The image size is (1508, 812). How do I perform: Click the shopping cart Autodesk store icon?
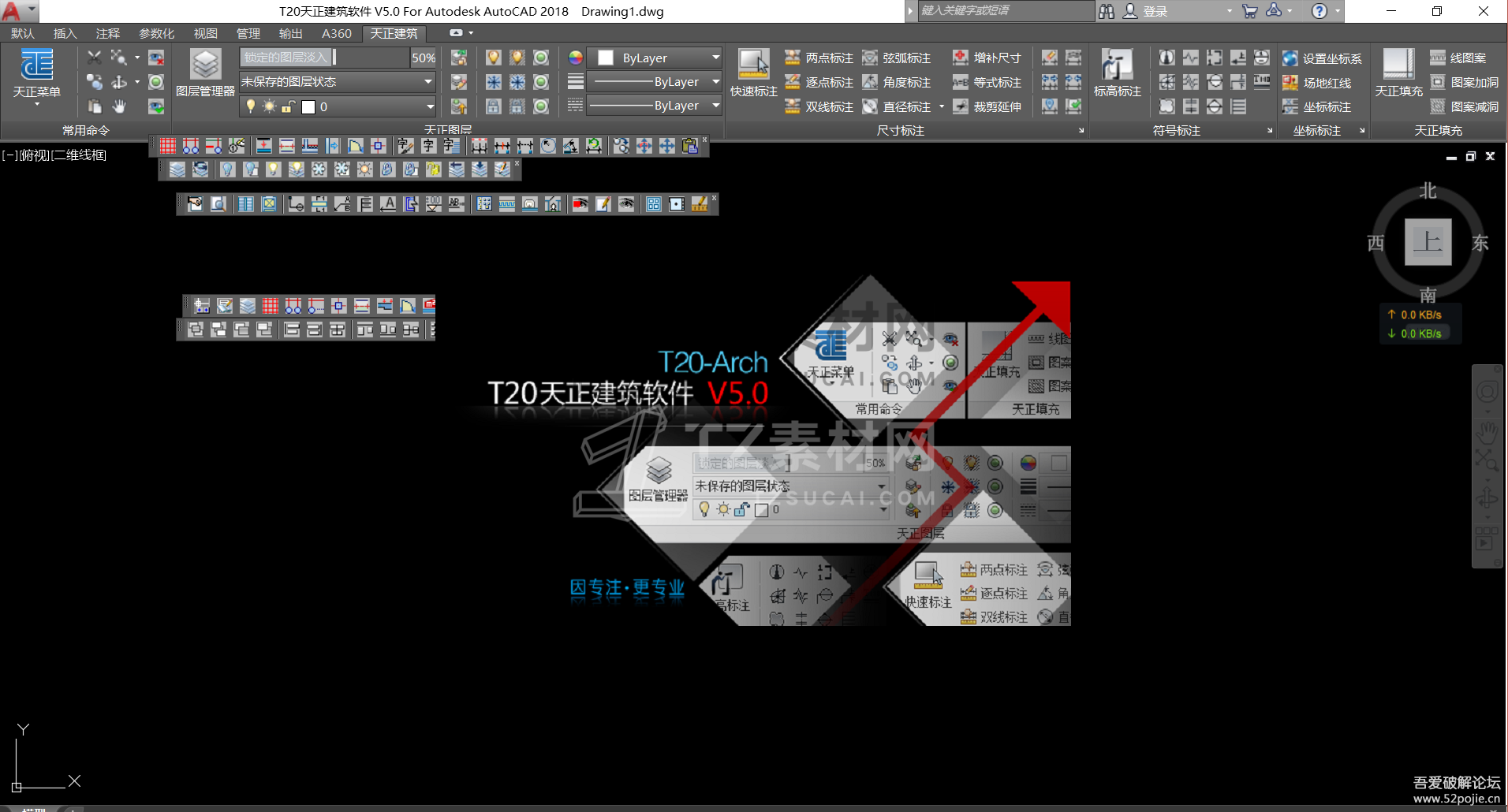coord(1249,11)
